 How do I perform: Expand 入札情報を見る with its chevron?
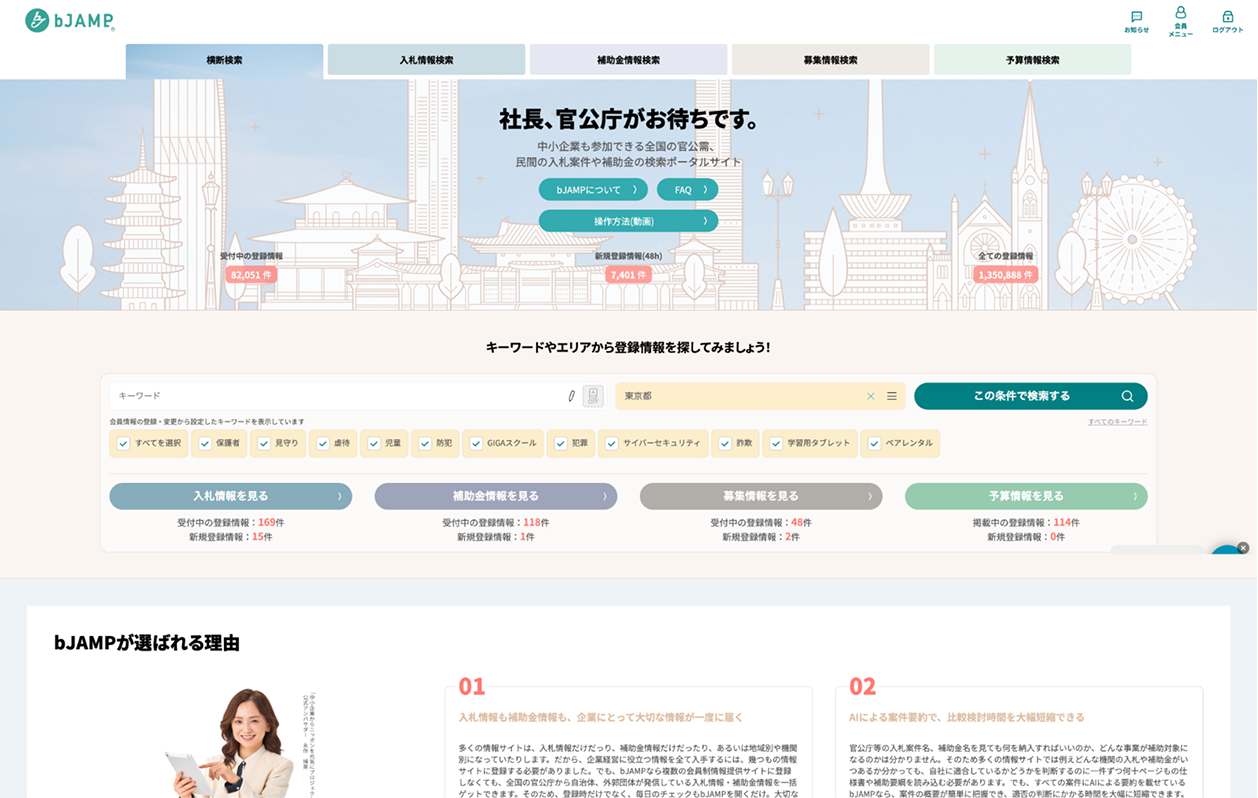click(x=339, y=496)
